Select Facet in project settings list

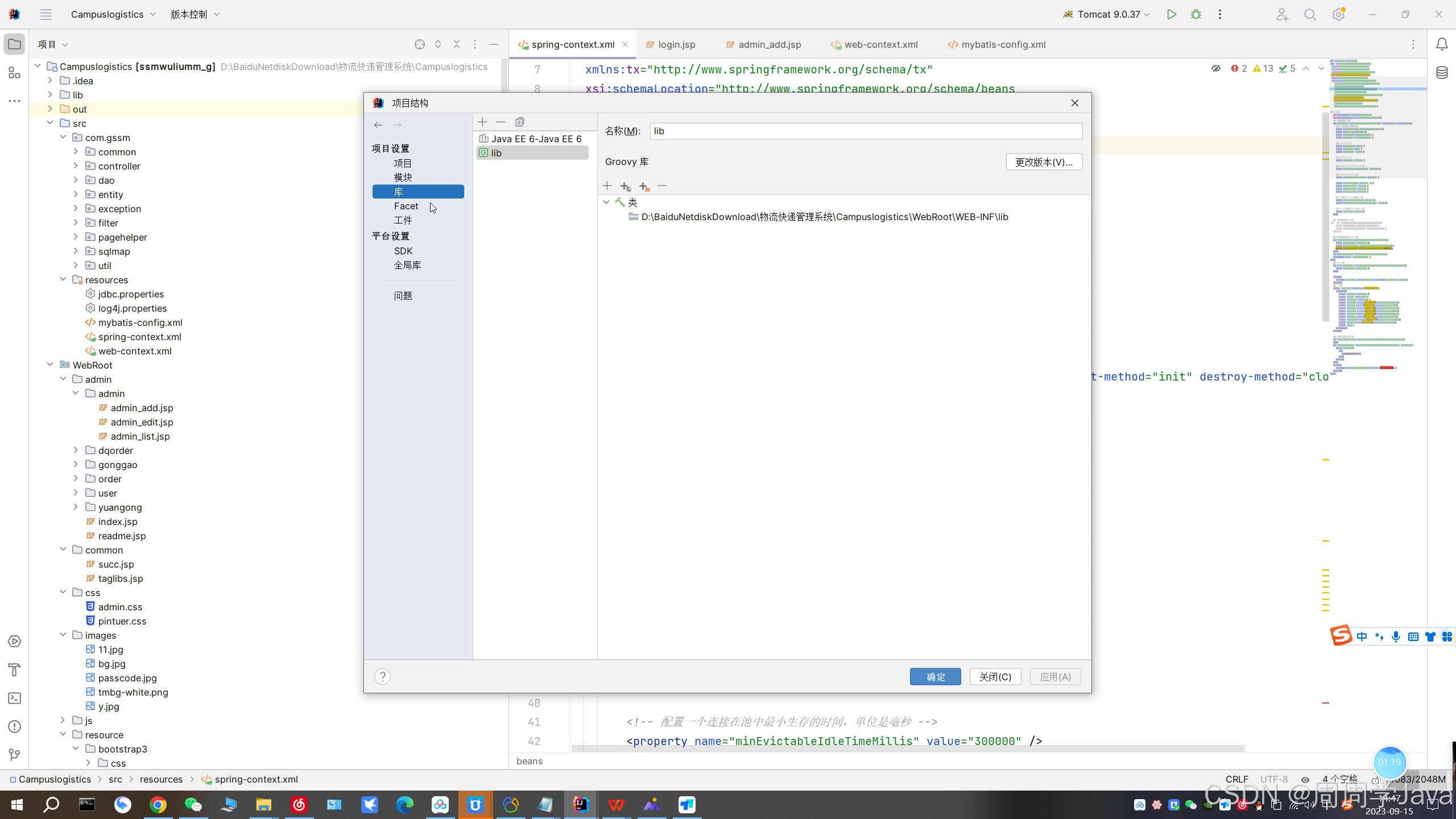[406, 206]
